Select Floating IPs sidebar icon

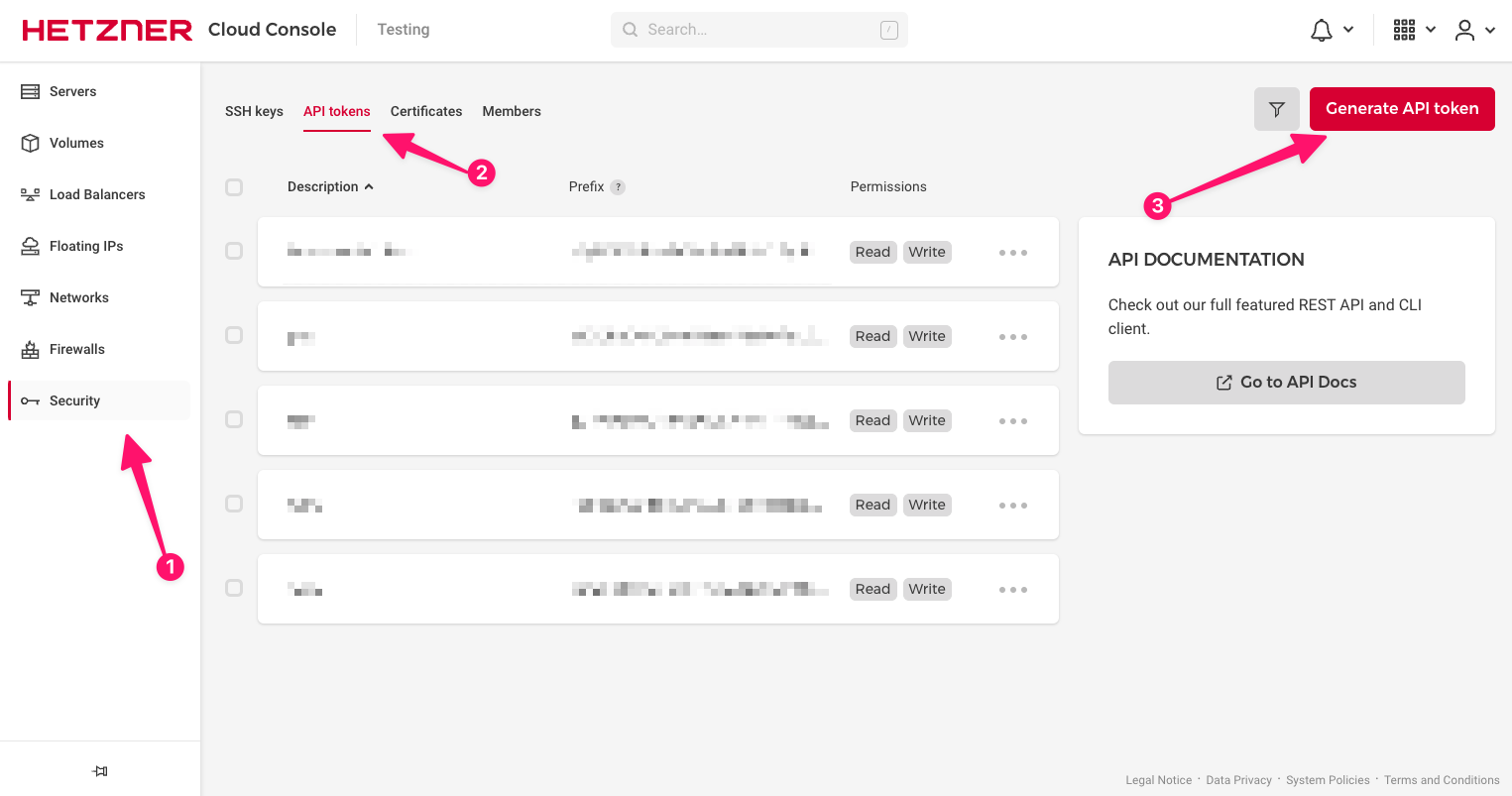click(x=30, y=246)
